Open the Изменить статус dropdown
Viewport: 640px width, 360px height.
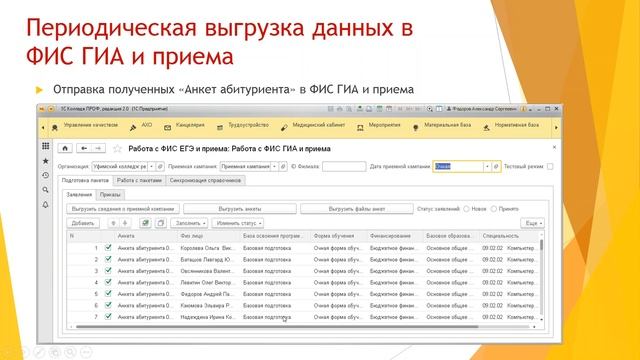(238, 223)
